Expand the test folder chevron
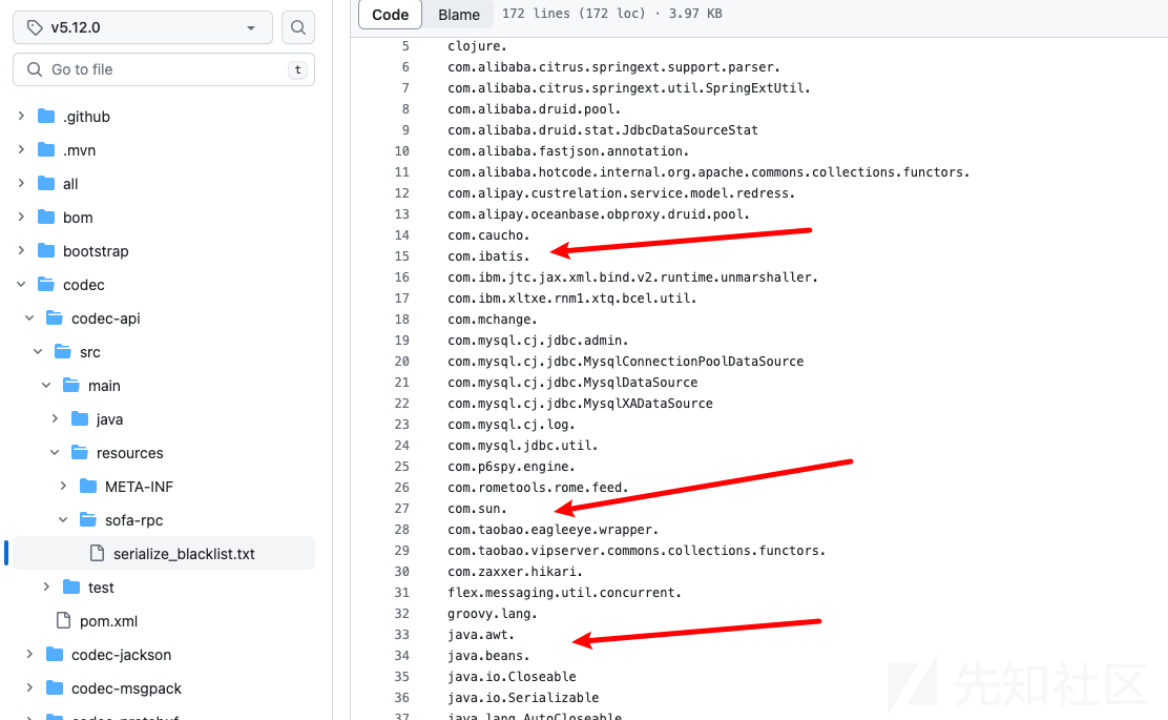 point(46,587)
